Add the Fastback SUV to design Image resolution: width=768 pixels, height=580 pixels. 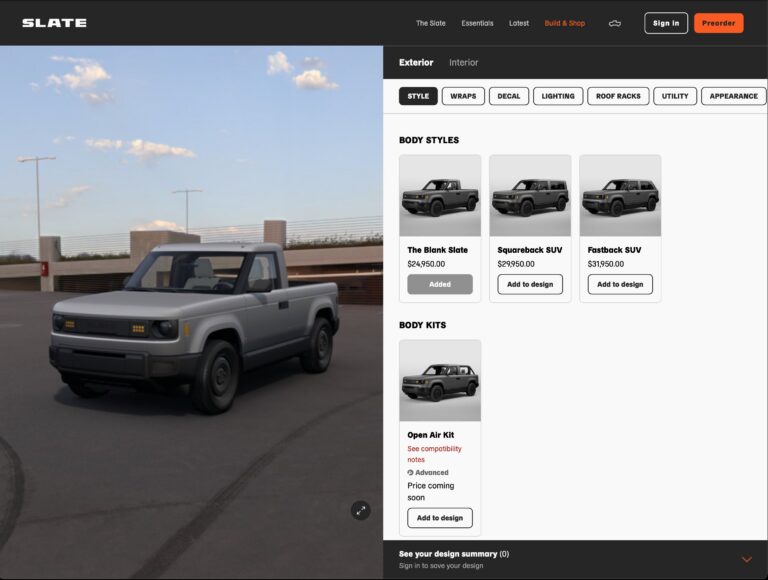[x=620, y=284]
